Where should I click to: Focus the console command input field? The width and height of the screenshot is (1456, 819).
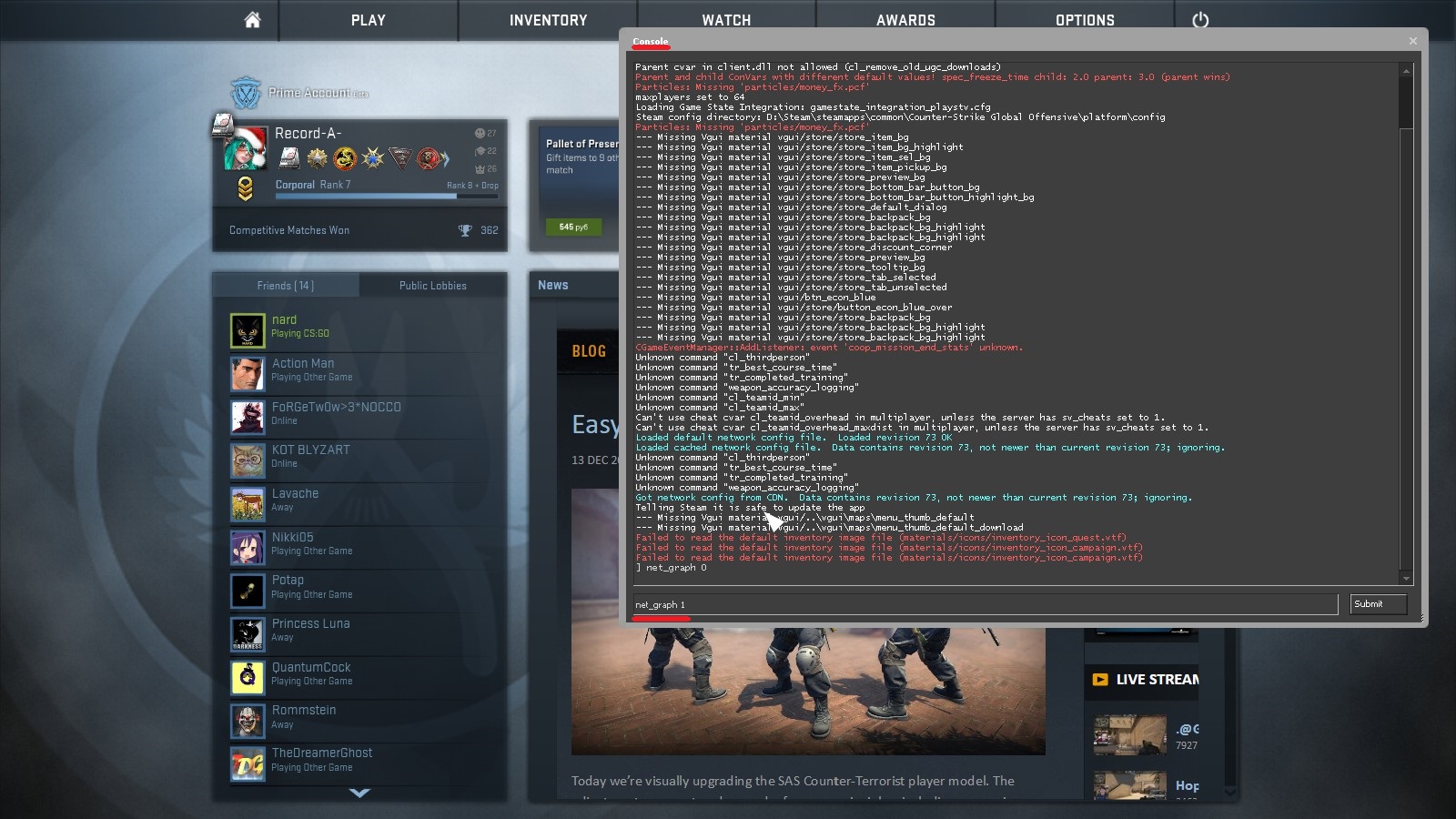pyautogui.click(x=986, y=604)
